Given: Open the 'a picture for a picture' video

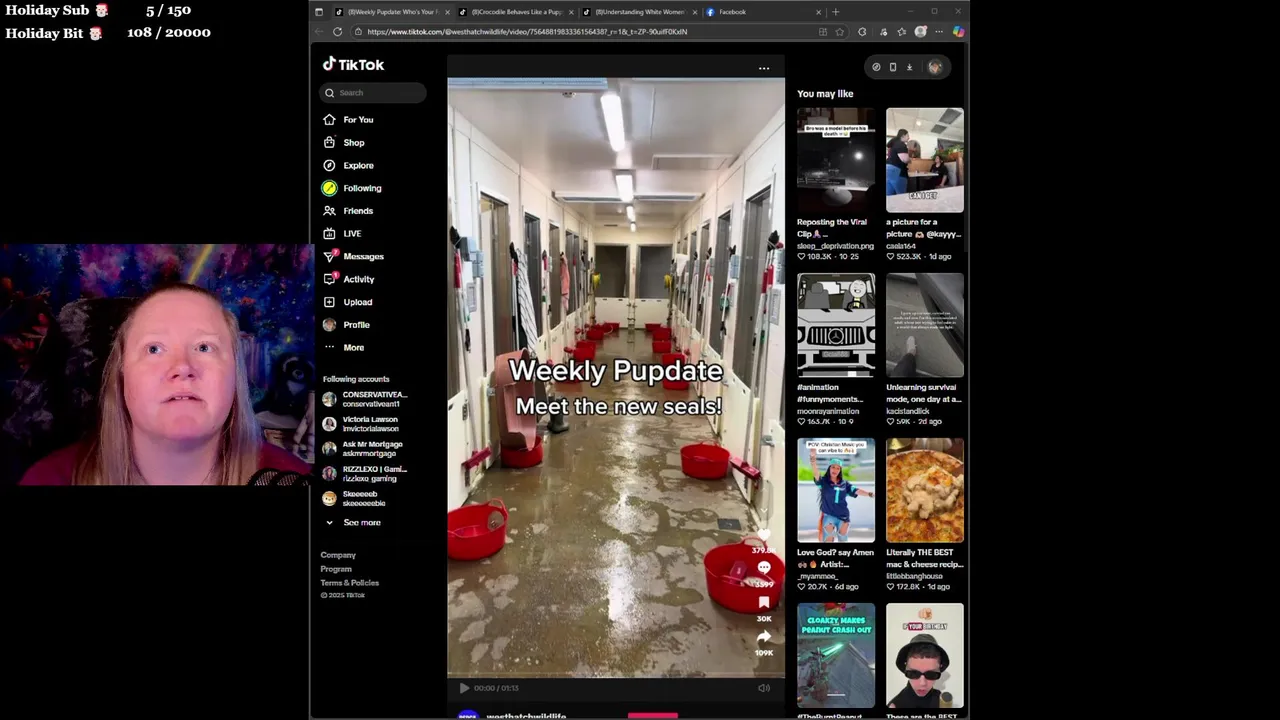Looking at the screenshot, I should (925, 160).
